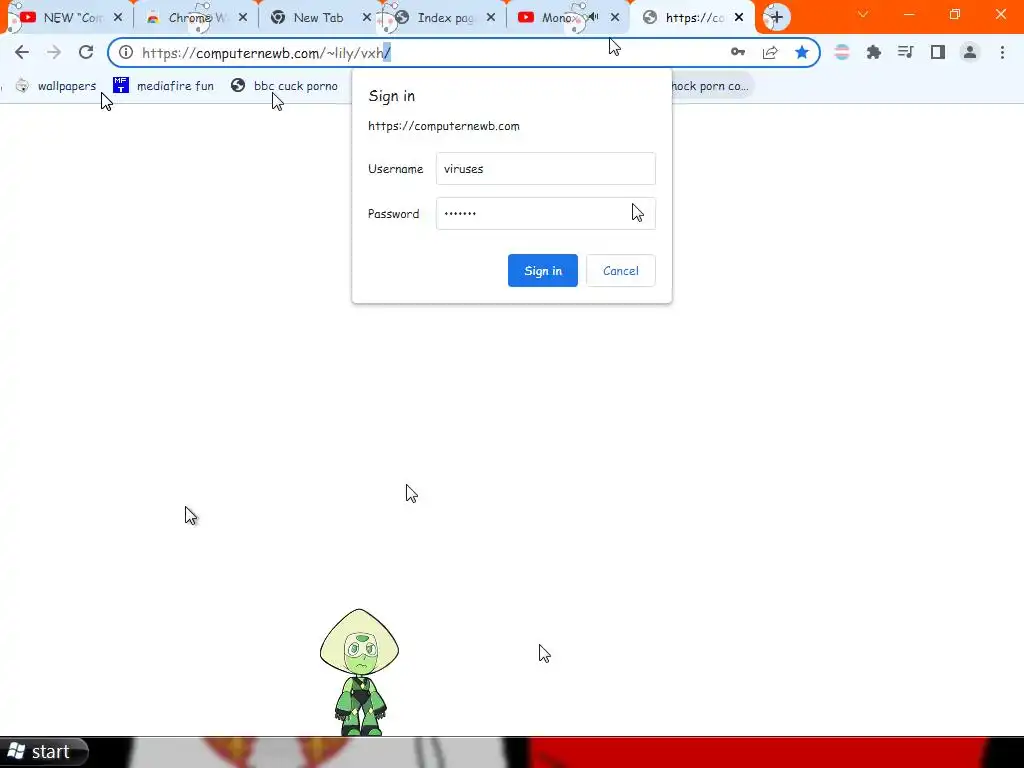Click the globe-icon bookmark after mediafire fun
Screen dimensions: 1024x768
tap(285, 86)
